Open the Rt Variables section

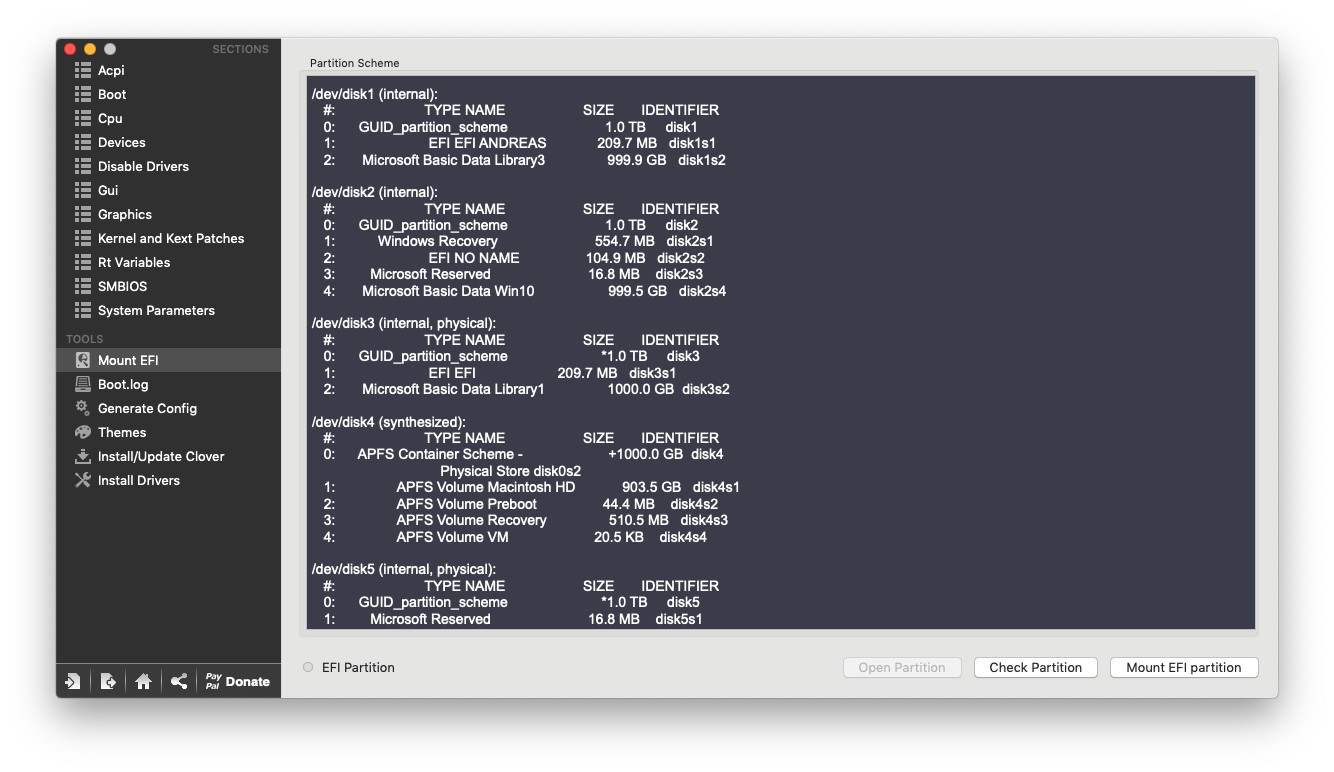[134, 262]
